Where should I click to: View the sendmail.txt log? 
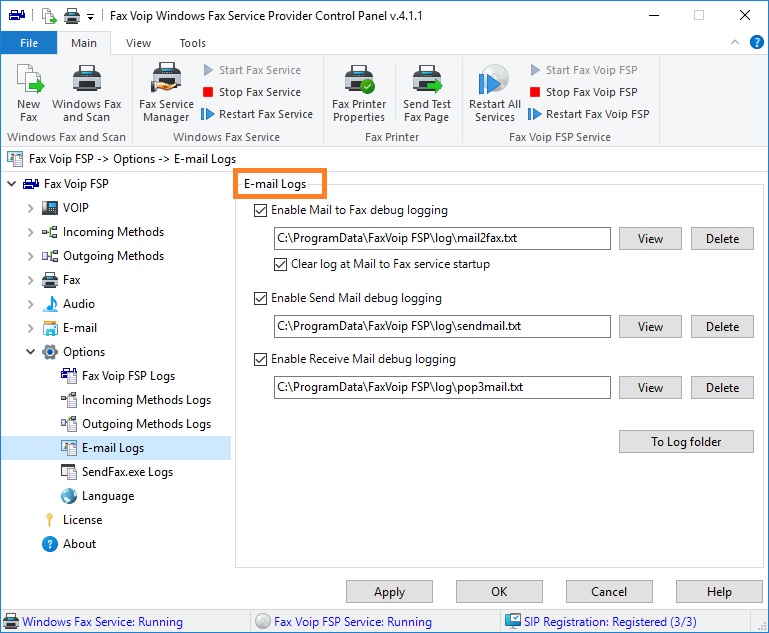pyautogui.click(x=650, y=327)
